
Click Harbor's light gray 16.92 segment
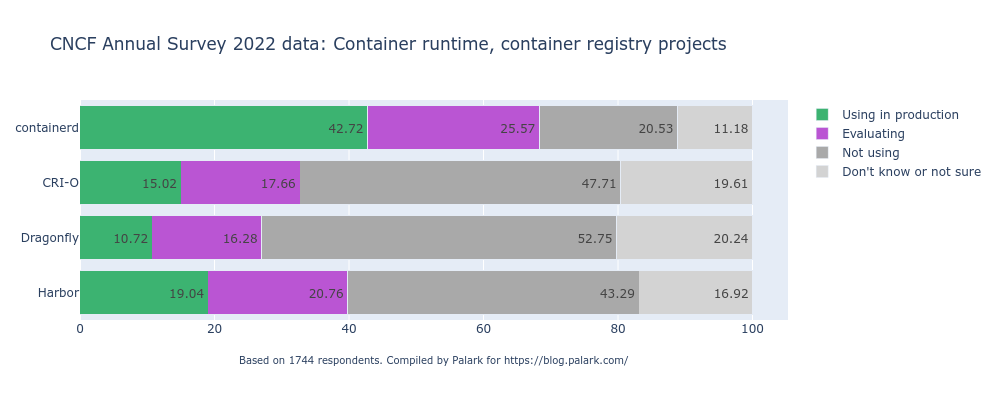click(695, 292)
